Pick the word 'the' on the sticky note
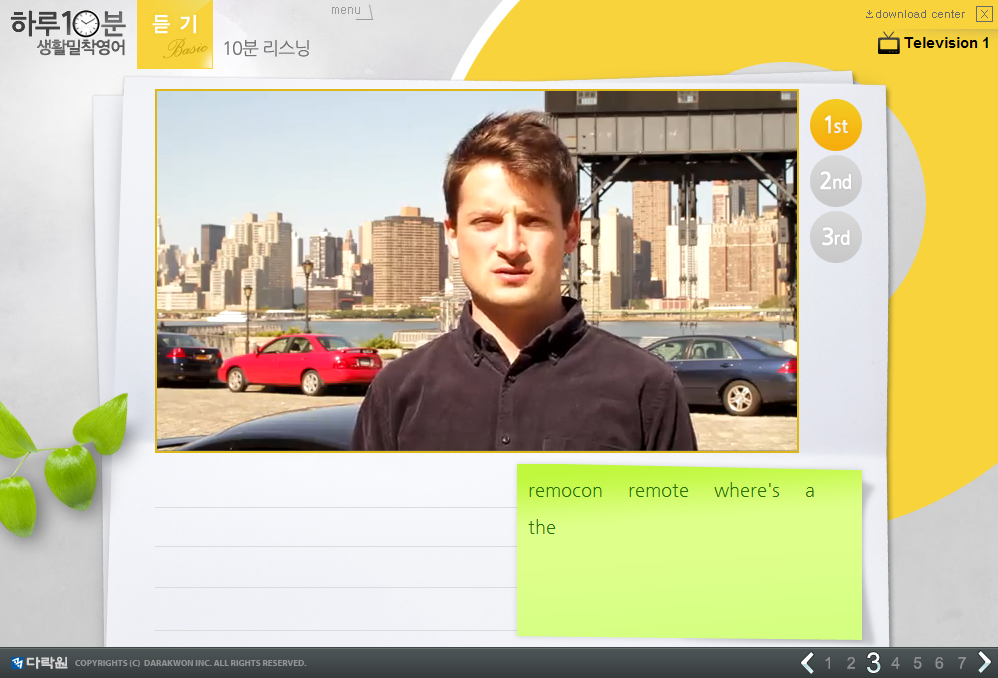Screen dimensions: 998x678 pyautogui.click(x=542, y=528)
